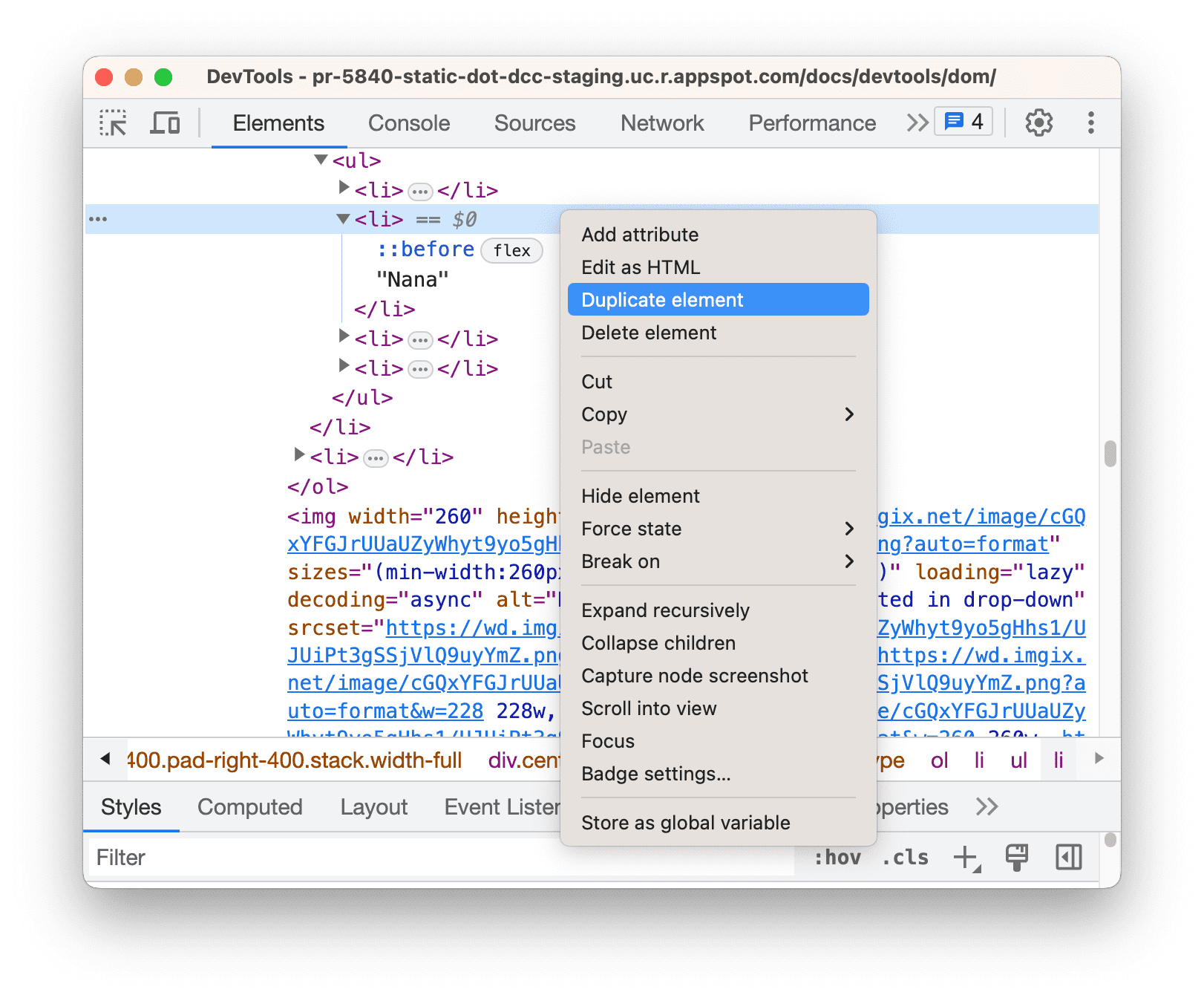The height and width of the screenshot is (998, 1204).
Task: Open the Break on submenu
Action: point(718,561)
